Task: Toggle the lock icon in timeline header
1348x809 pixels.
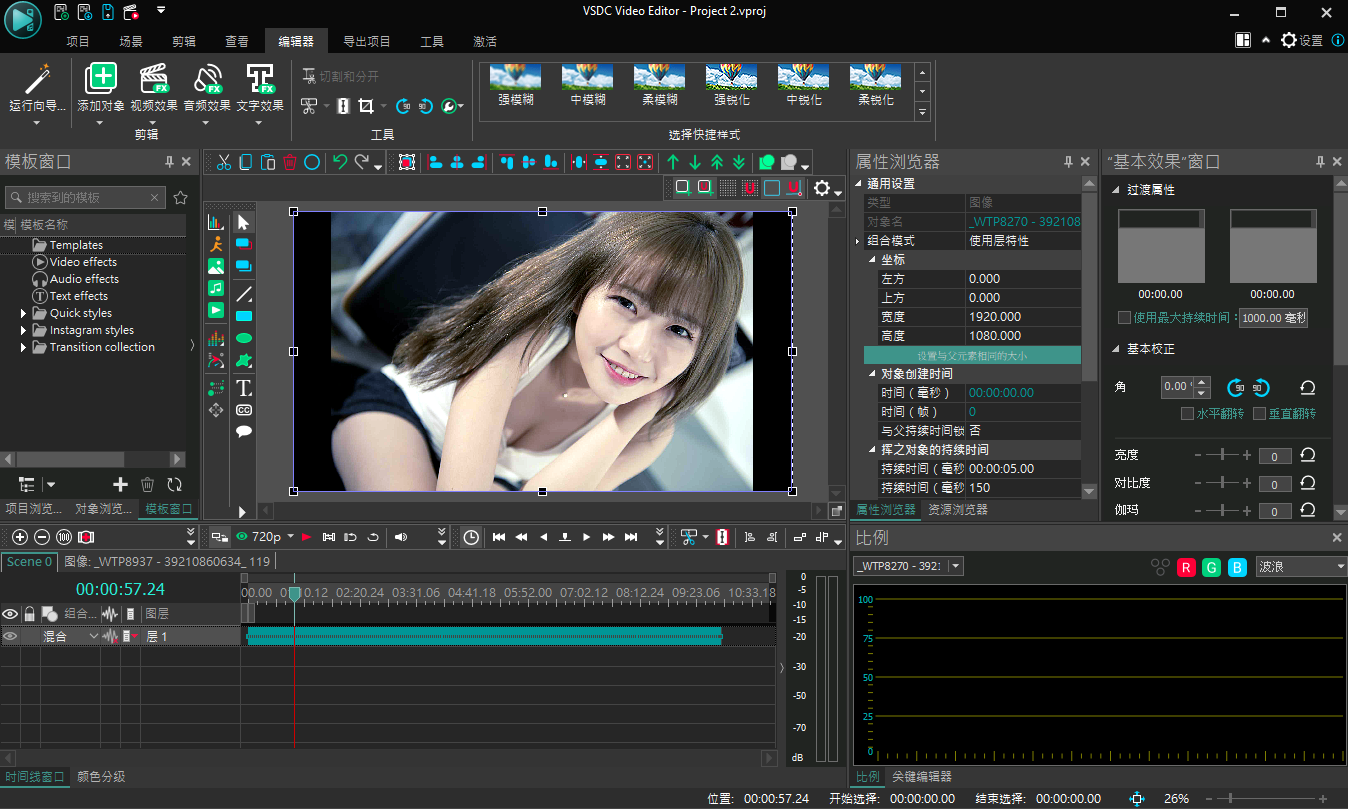Action: pos(30,614)
